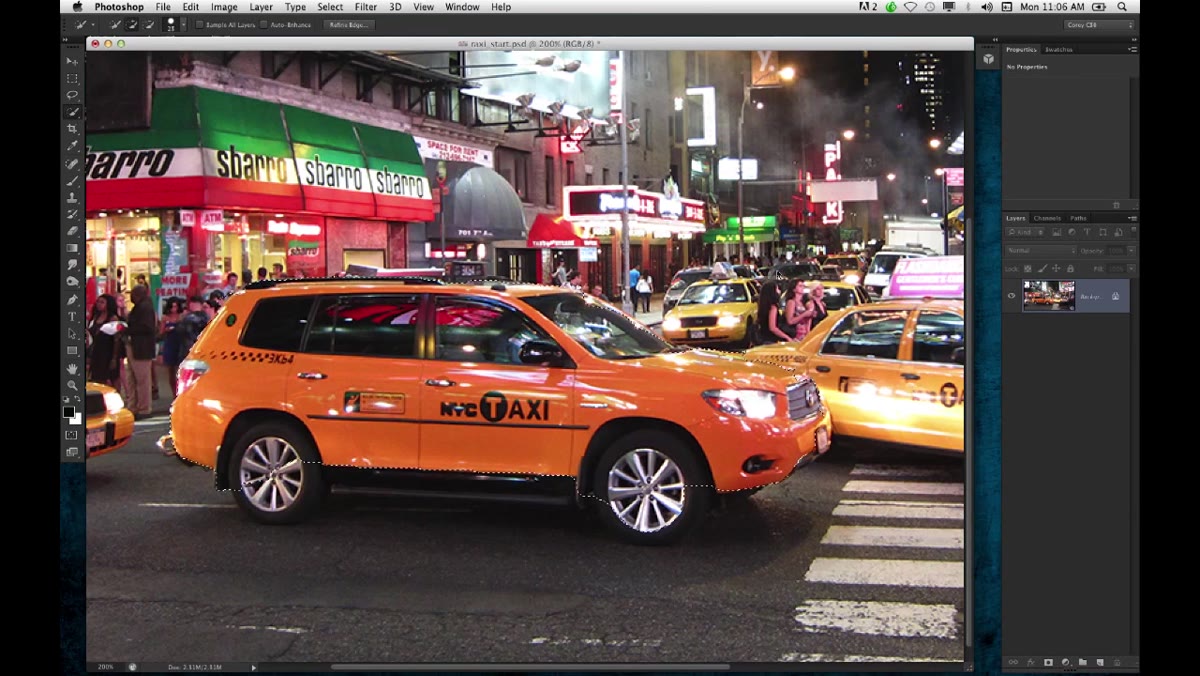Toggle lock position in Layers panel
This screenshot has height=676, width=1200.
pyautogui.click(x=1056, y=268)
